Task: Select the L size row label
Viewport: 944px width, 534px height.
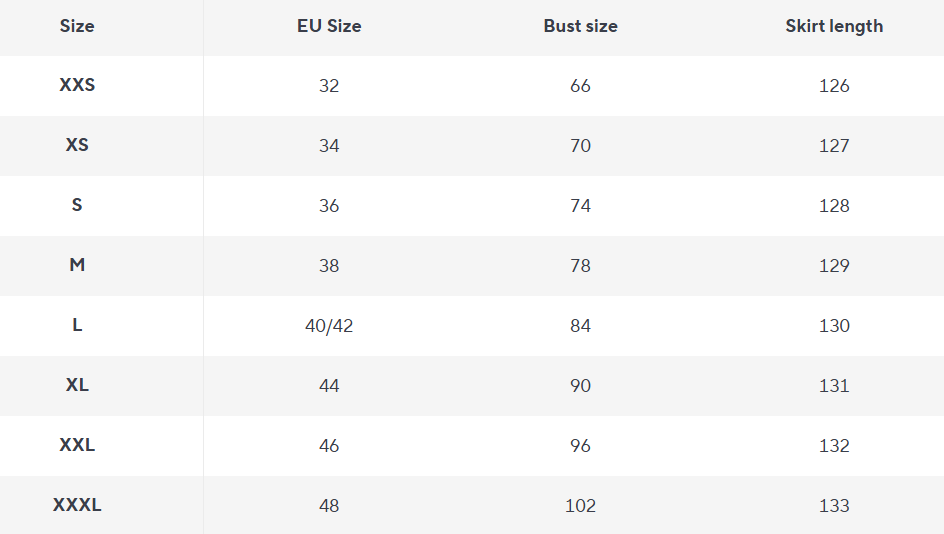Action: [77, 325]
